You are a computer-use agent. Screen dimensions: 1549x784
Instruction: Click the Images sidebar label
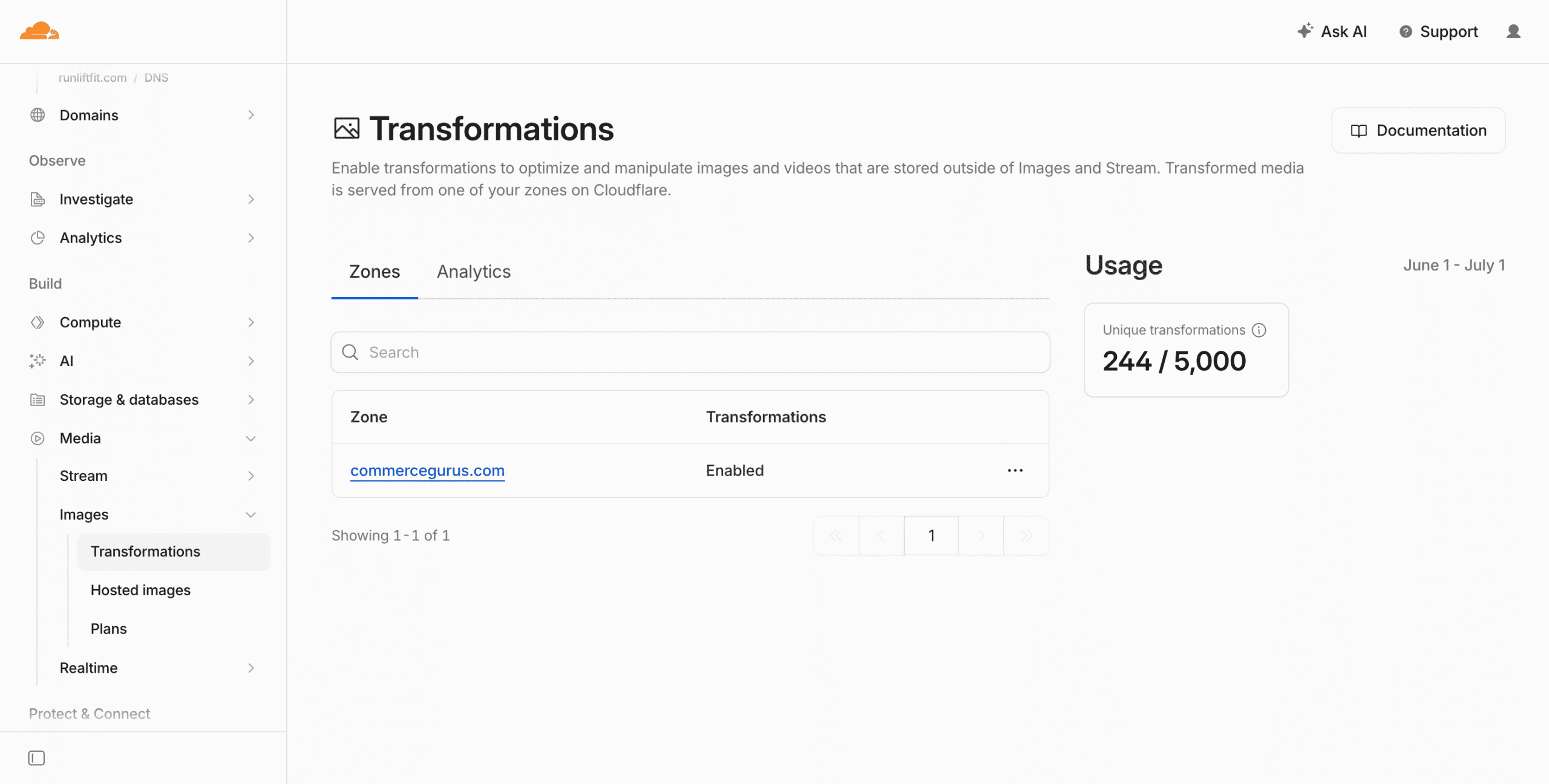84,515
